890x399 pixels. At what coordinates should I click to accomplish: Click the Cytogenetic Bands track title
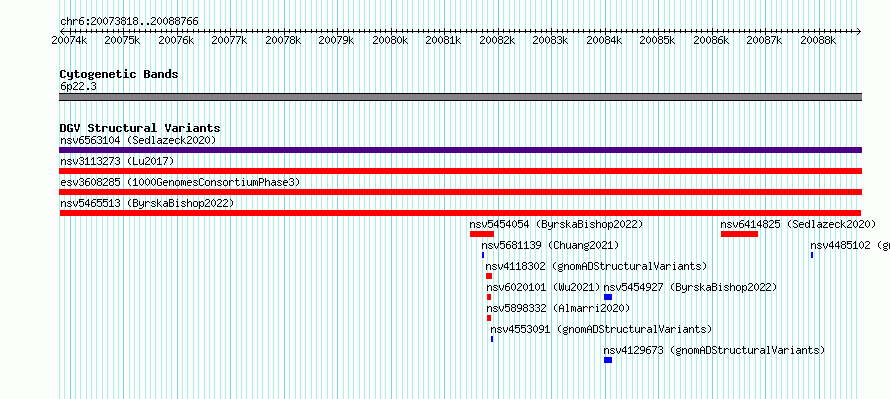[119, 74]
